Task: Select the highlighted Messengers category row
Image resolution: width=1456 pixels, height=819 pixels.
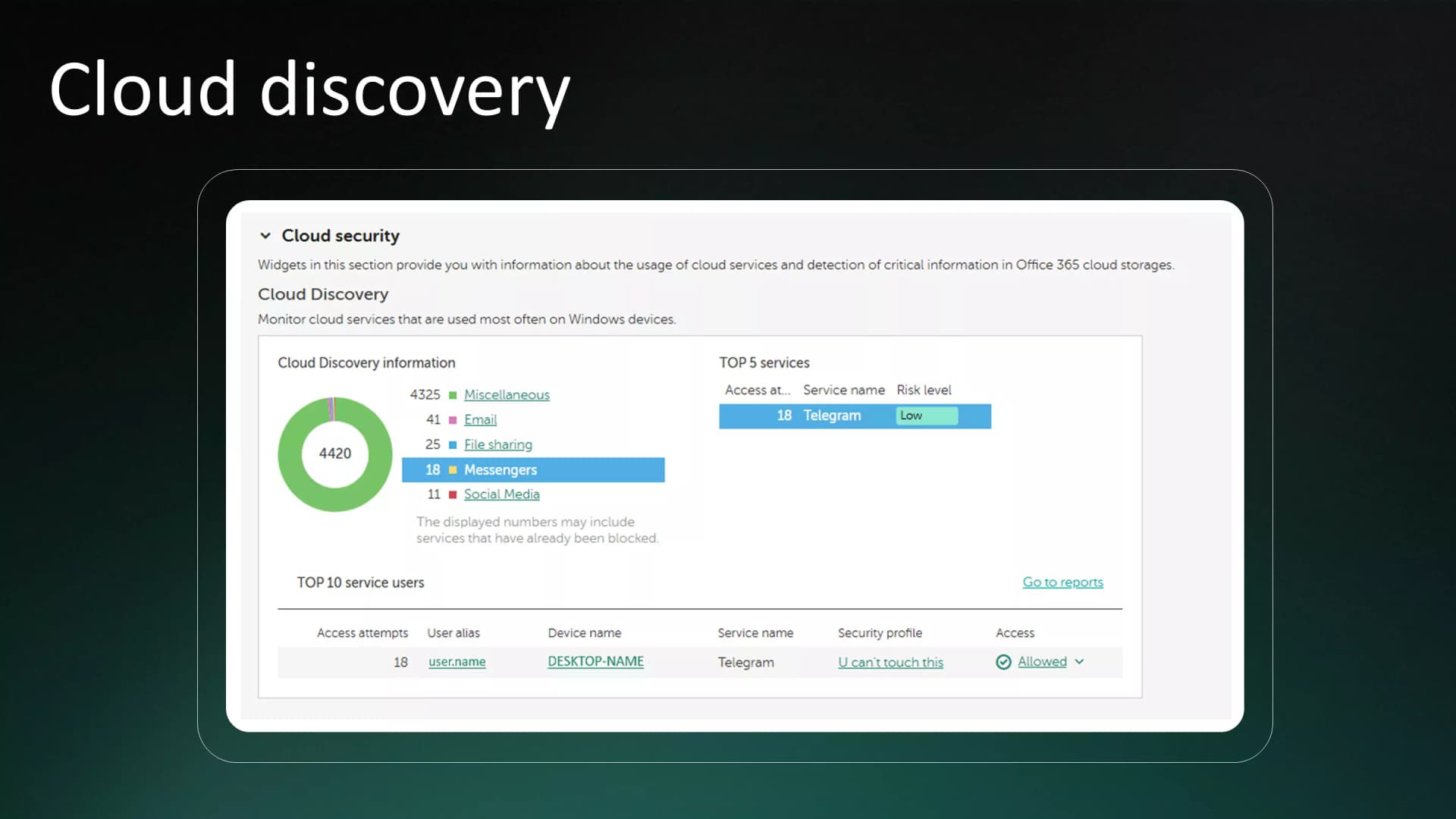Action: coord(533,469)
